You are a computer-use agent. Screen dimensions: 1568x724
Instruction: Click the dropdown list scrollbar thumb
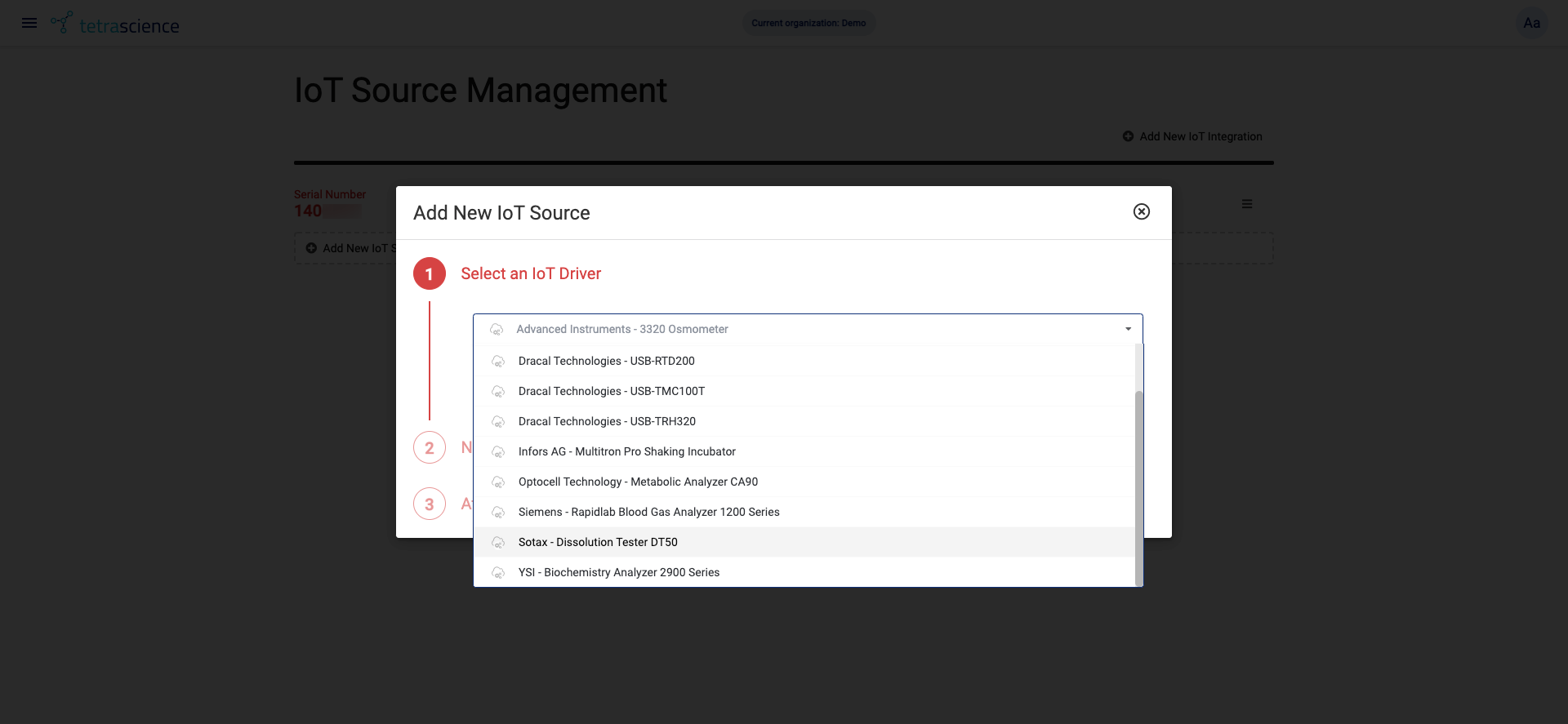click(x=1138, y=488)
